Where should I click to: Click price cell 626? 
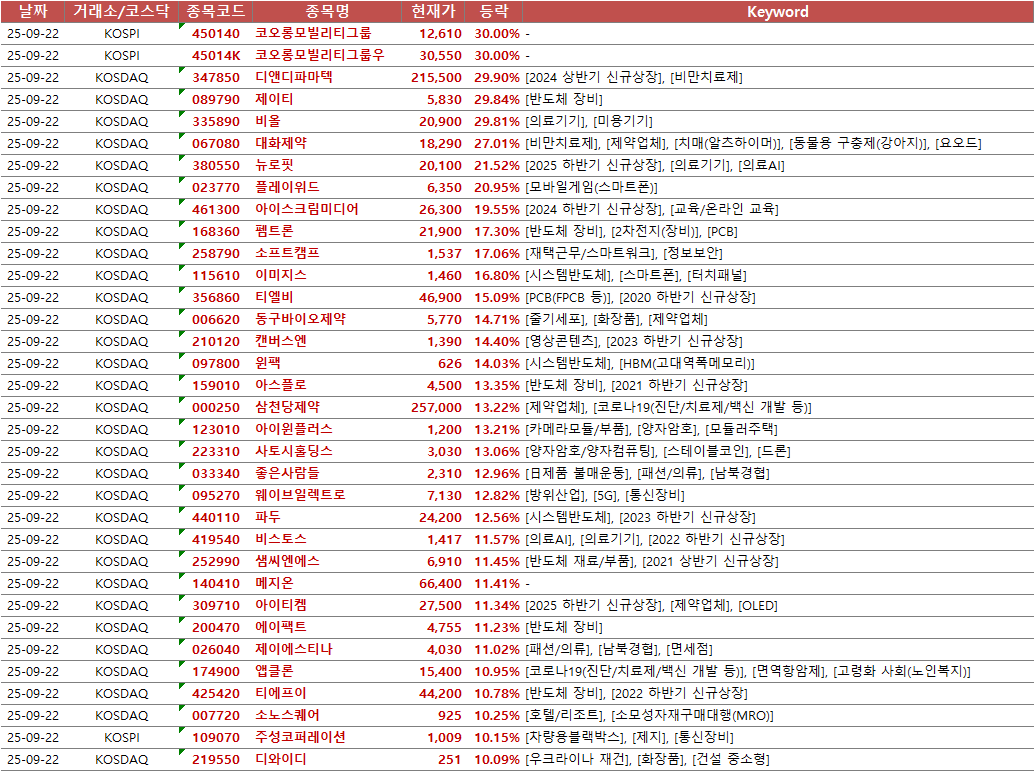(450, 363)
